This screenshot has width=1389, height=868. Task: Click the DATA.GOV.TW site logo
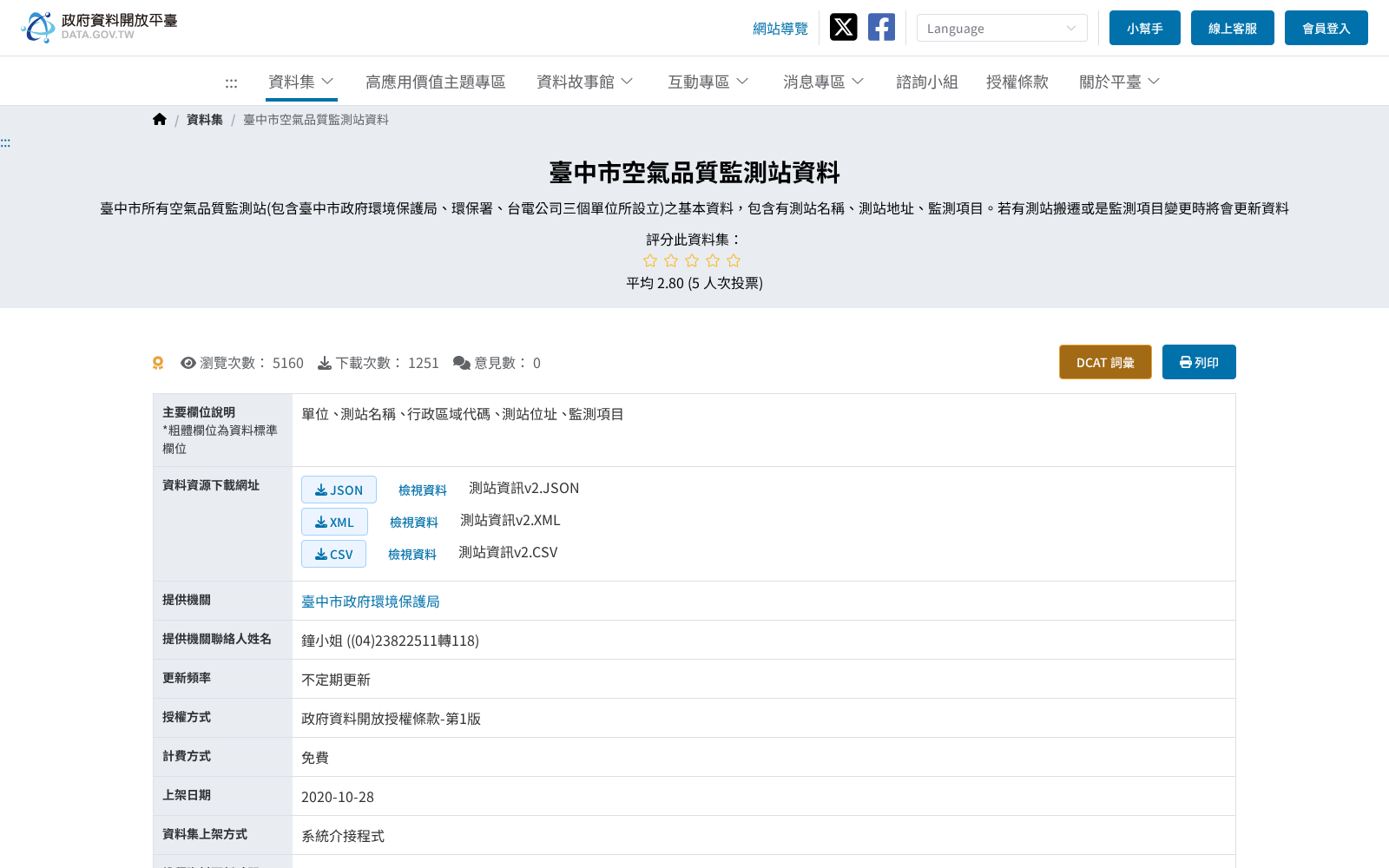[x=99, y=27]
